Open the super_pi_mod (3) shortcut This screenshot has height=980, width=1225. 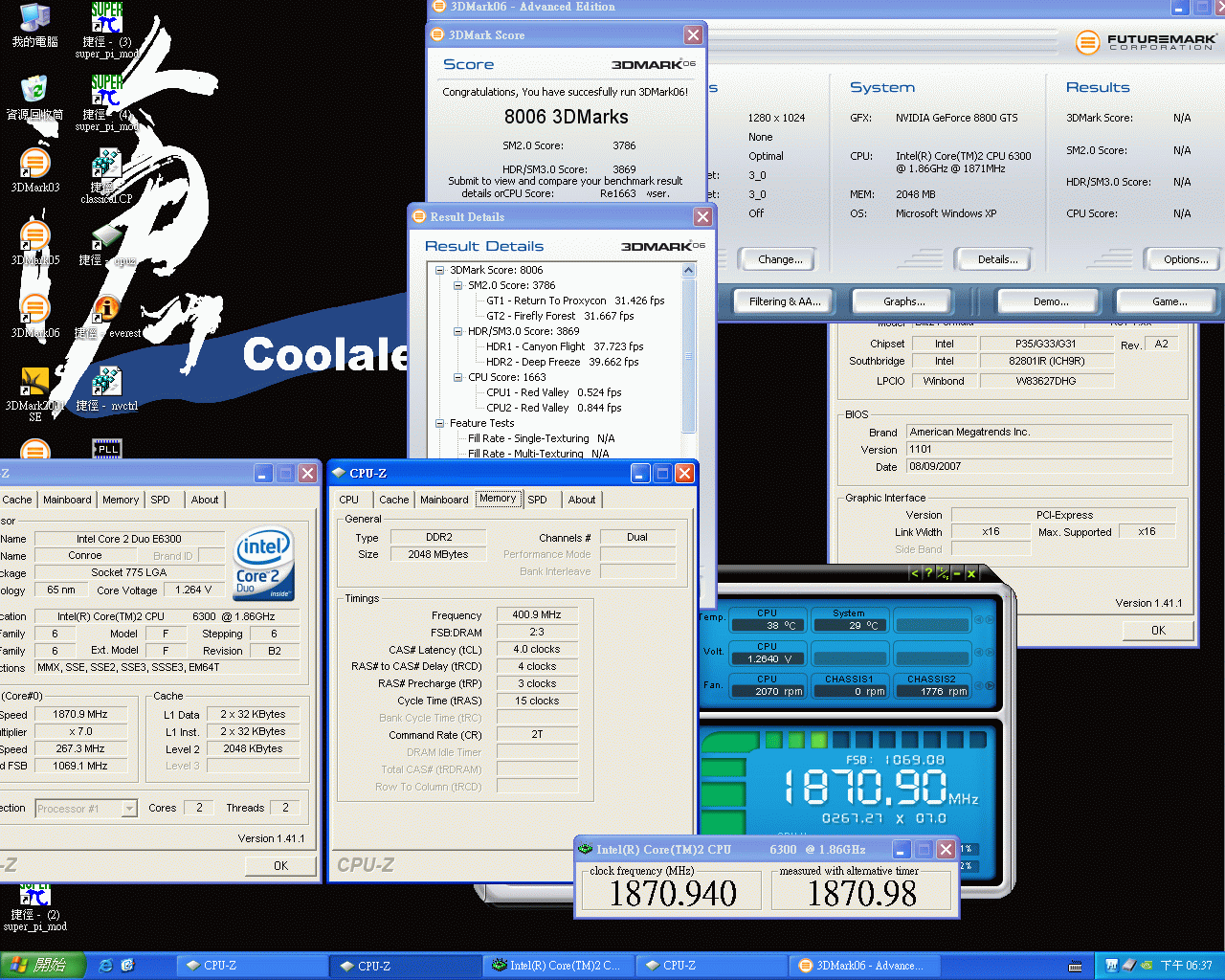click(107, 31)
